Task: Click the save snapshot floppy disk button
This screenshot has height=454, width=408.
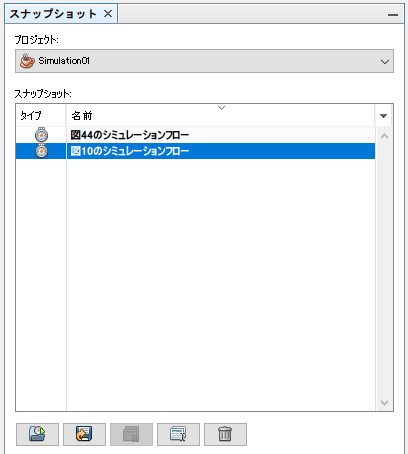Action: click(x=84, y=434)
